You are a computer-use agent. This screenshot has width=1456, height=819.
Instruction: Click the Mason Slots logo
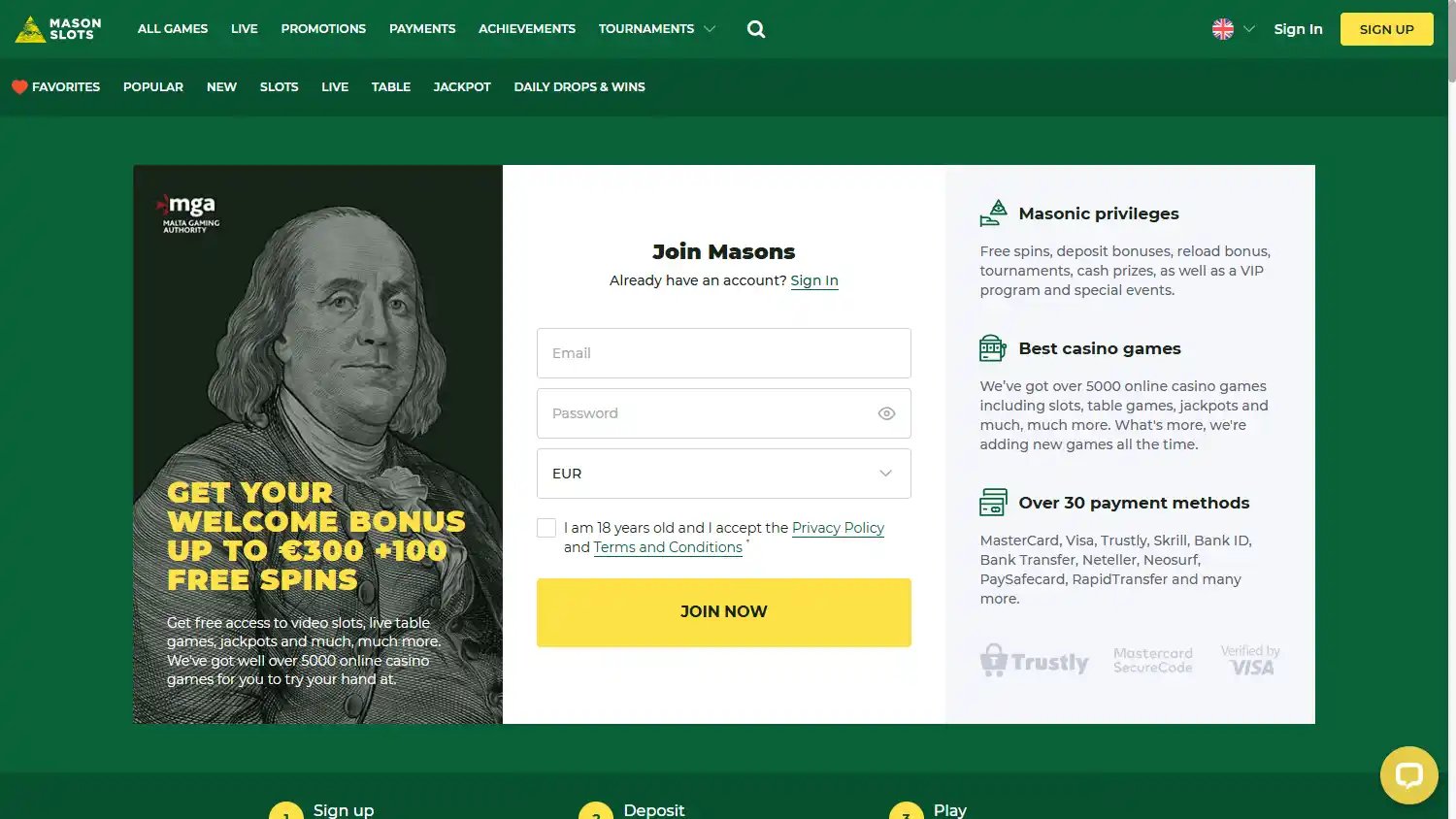(58, 29)
